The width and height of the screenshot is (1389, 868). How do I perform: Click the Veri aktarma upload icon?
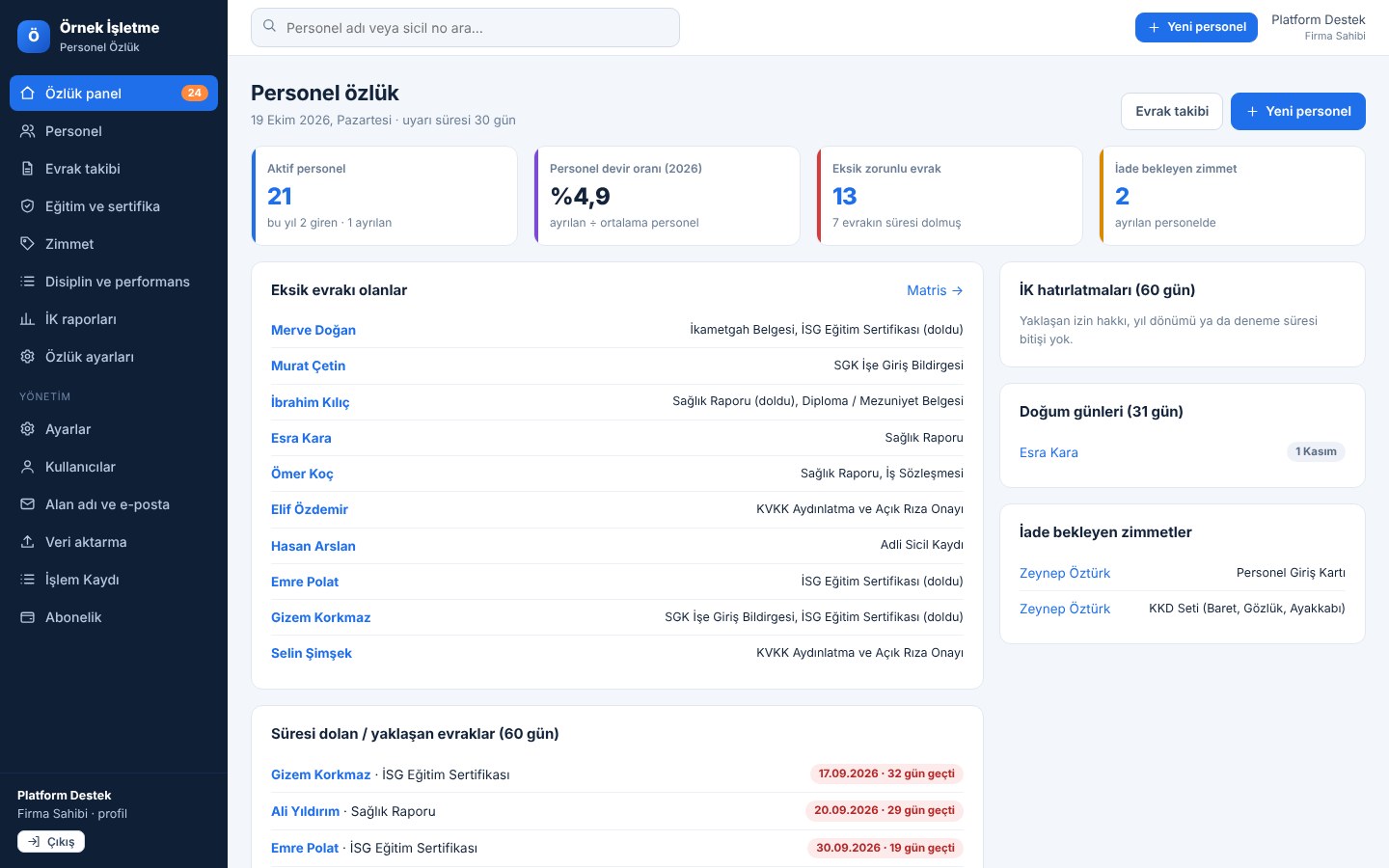pyautogui.click(x=27, y=542)
